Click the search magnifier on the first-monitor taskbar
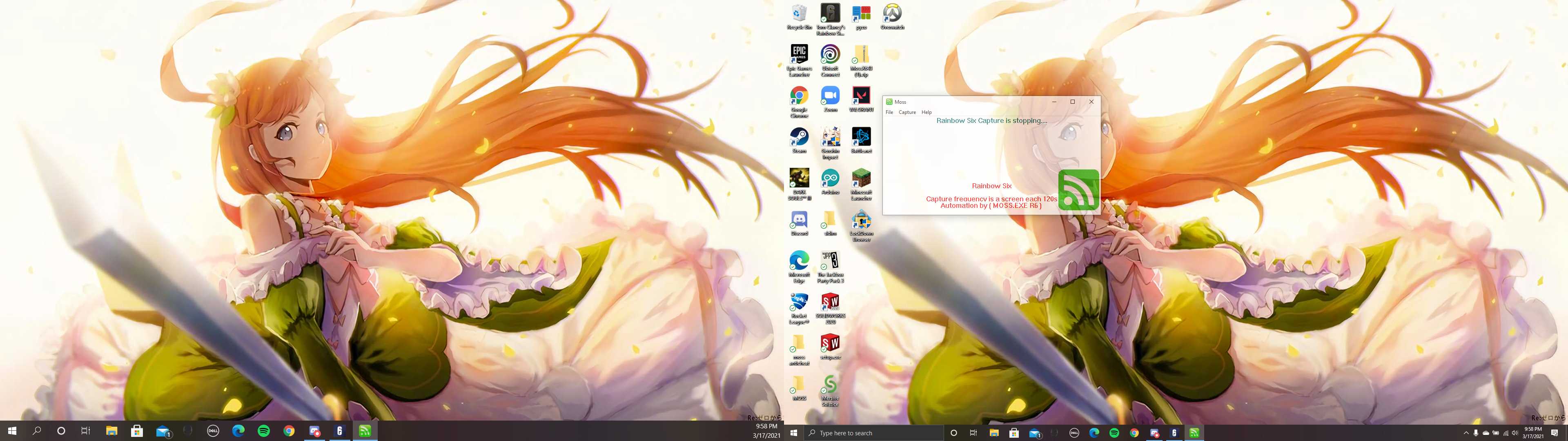Image resolution: width=1568 pixels, height=441 pixels. [36, 431]
